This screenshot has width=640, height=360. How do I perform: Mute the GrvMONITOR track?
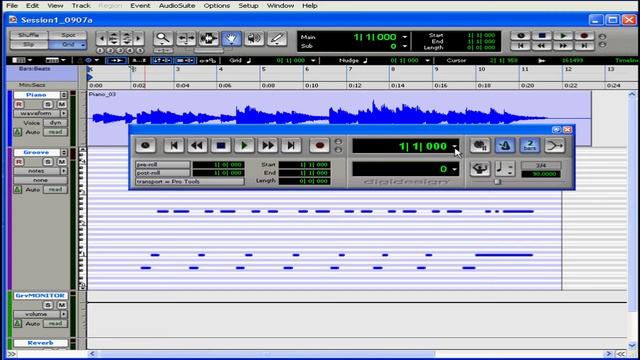click(62, 305)
